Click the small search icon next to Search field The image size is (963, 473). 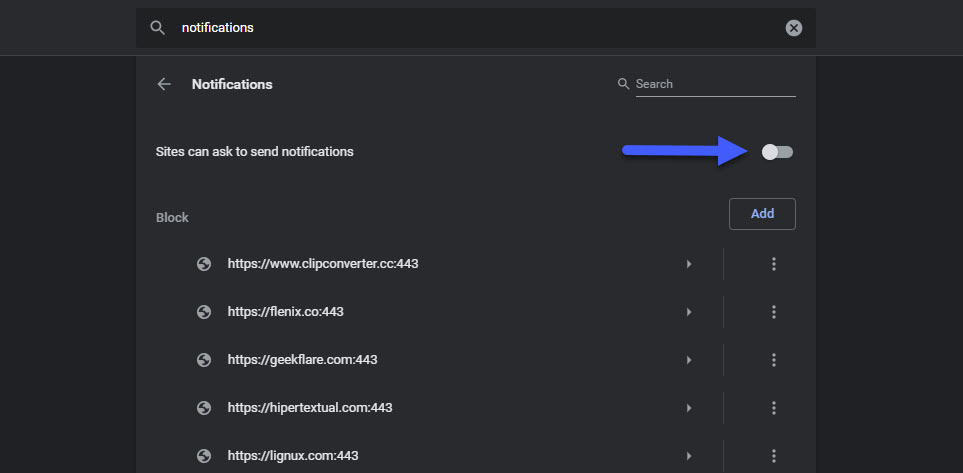pyautogui.click(x=623, y=84)
